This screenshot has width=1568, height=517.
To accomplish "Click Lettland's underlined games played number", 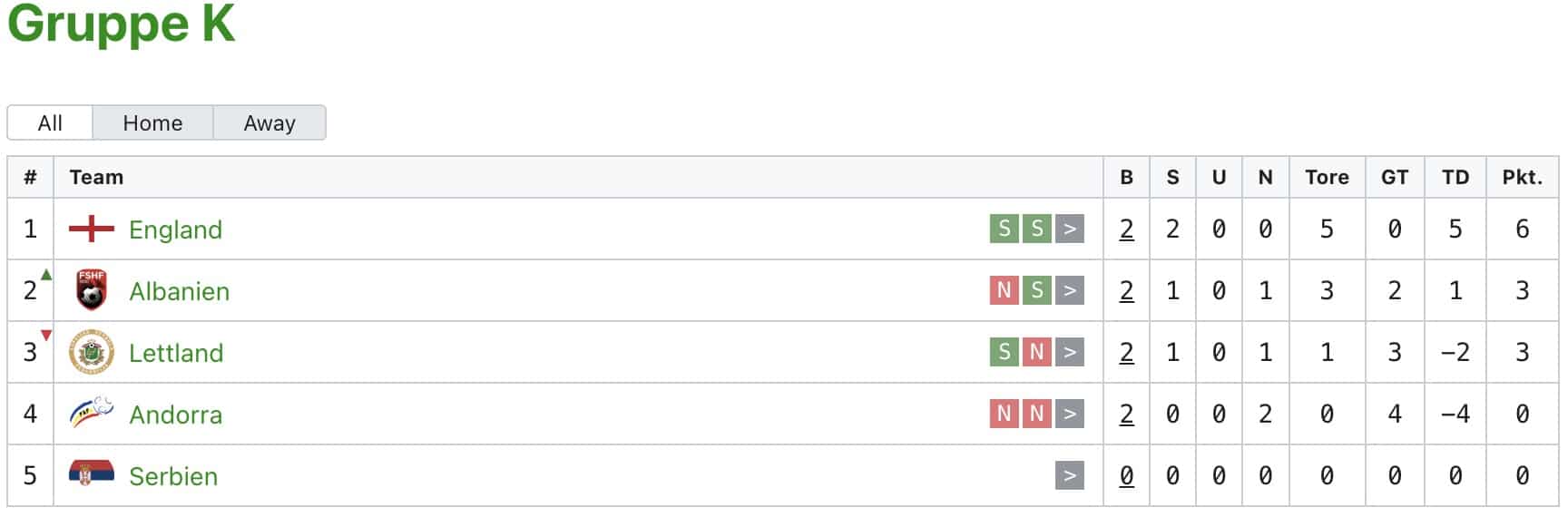I will coord(1126,352).
